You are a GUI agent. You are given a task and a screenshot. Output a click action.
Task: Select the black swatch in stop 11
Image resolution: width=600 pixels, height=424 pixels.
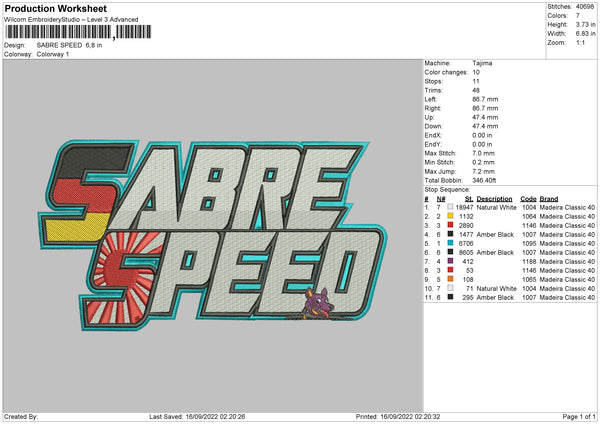[x=451, y=298]
